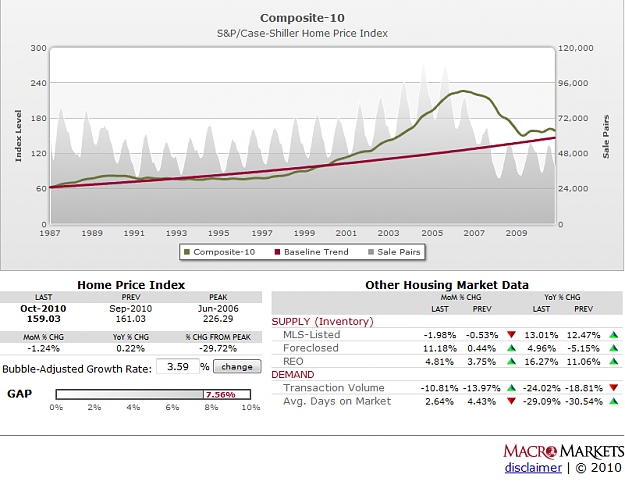Click the MLS-Listed YoY green up arrow
The width and height of the screenshot is (625, 485).
click(x=613, y=335)
